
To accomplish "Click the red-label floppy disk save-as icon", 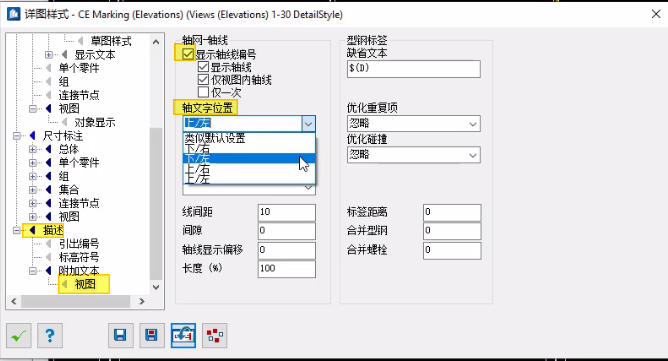I will click(152, 335).
